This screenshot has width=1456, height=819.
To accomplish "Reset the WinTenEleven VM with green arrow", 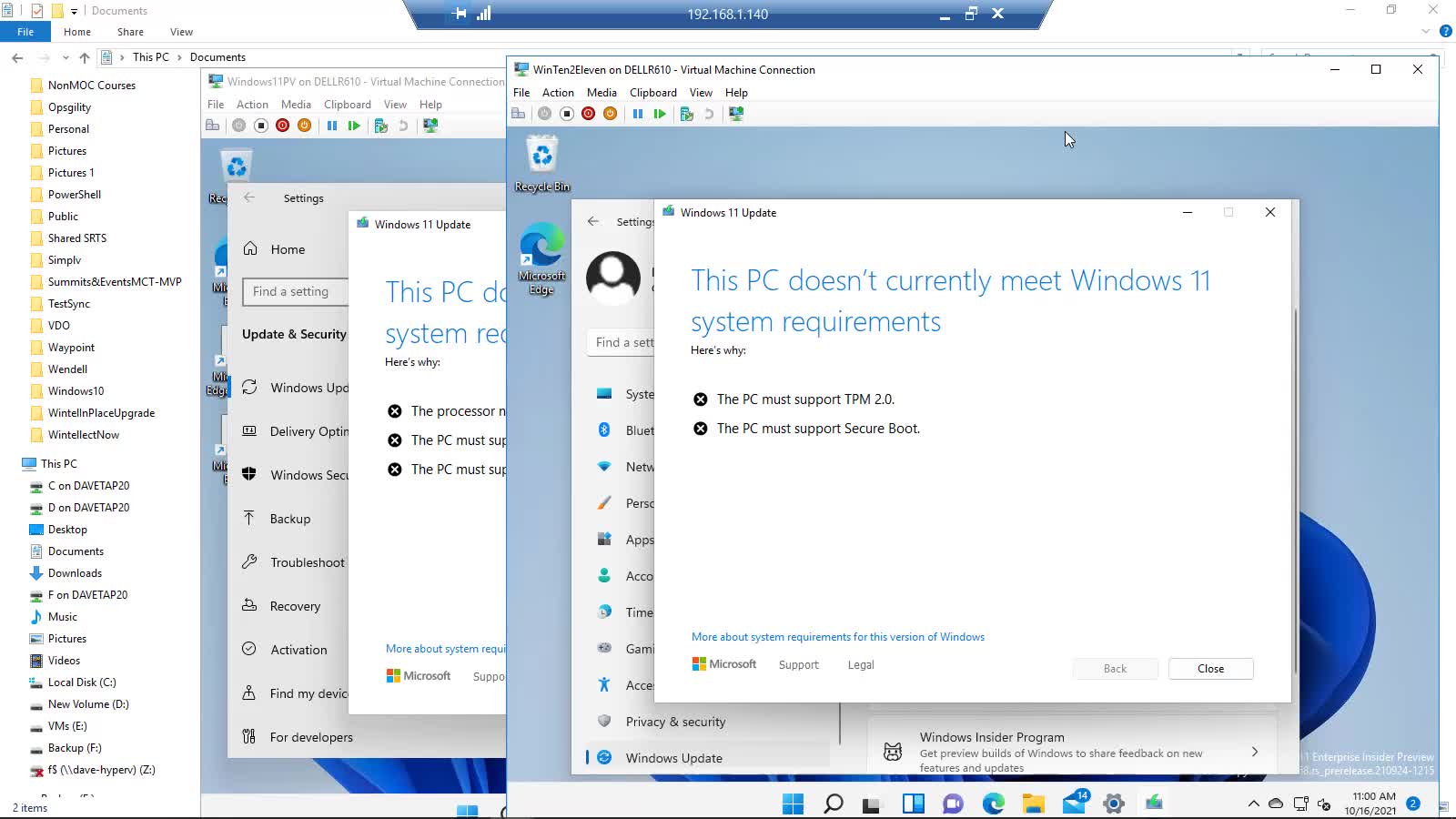I will tap(660, 114).
